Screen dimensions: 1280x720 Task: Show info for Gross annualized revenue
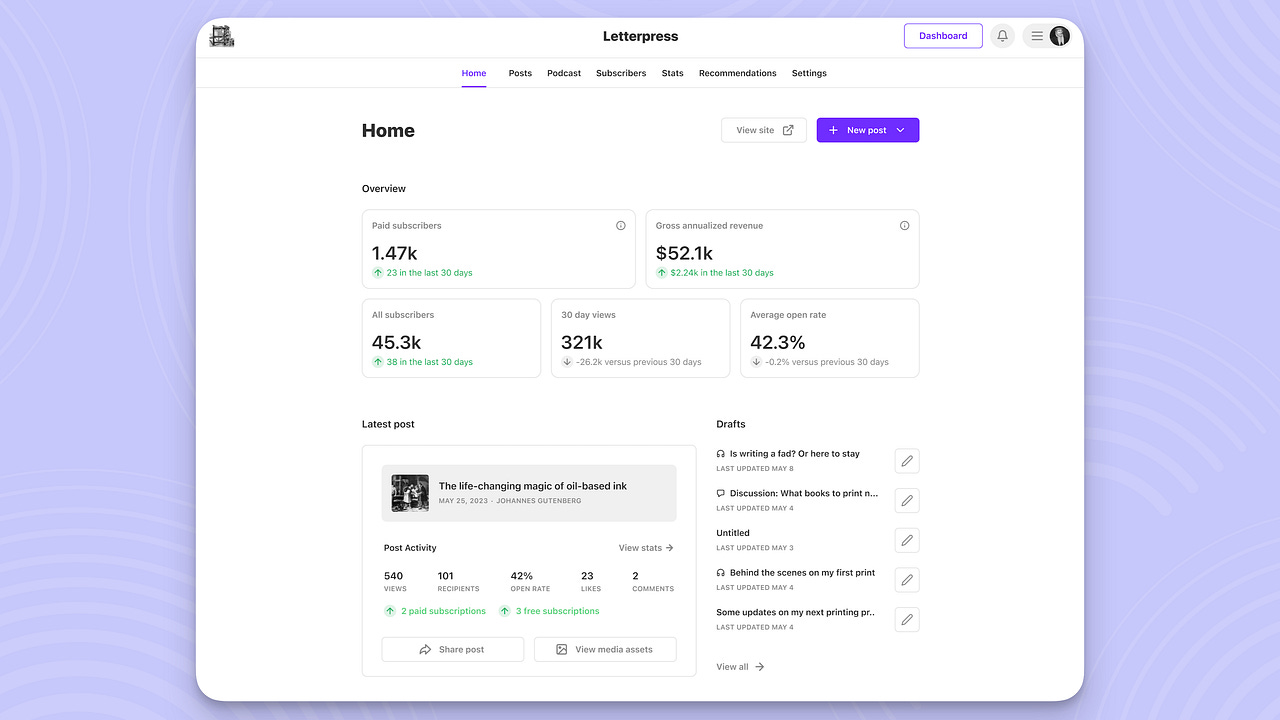905,226
